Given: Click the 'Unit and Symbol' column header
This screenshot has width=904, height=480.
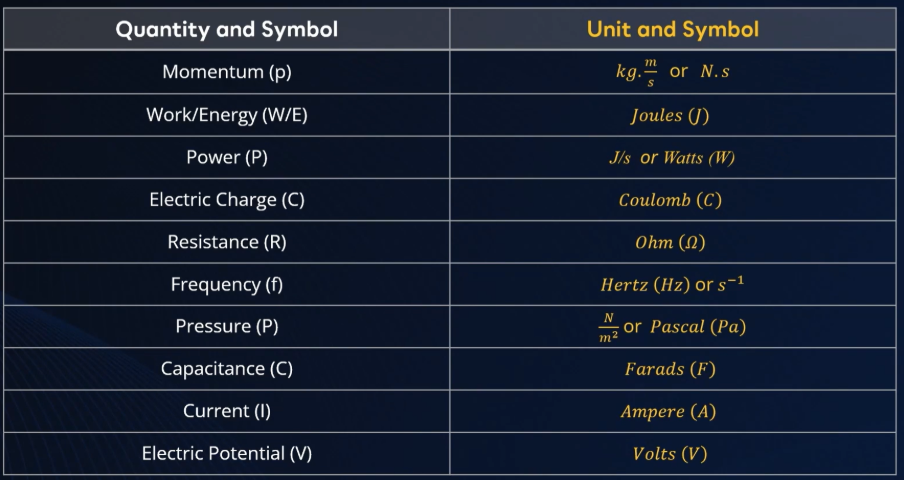Looking at the screenshot, I should tap(673, 29).
